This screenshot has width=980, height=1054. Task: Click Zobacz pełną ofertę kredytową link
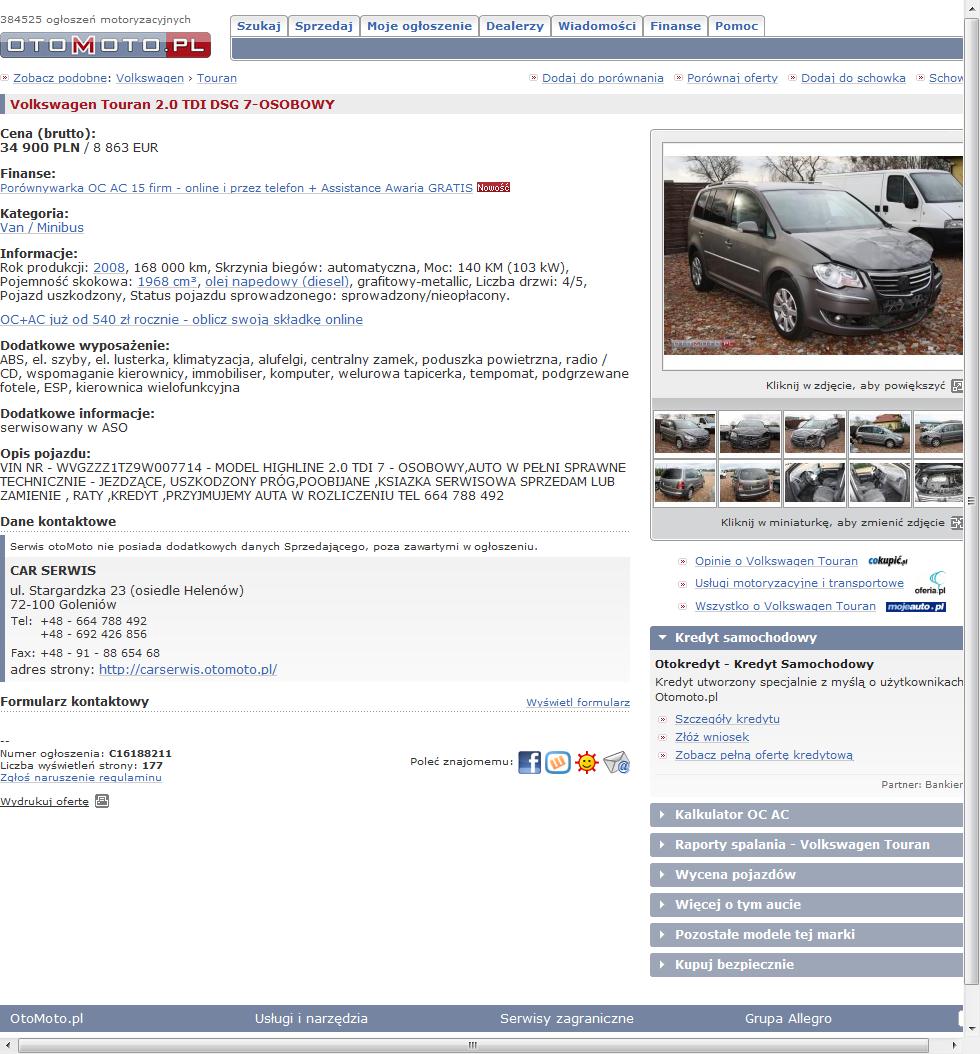coord(764,756)
